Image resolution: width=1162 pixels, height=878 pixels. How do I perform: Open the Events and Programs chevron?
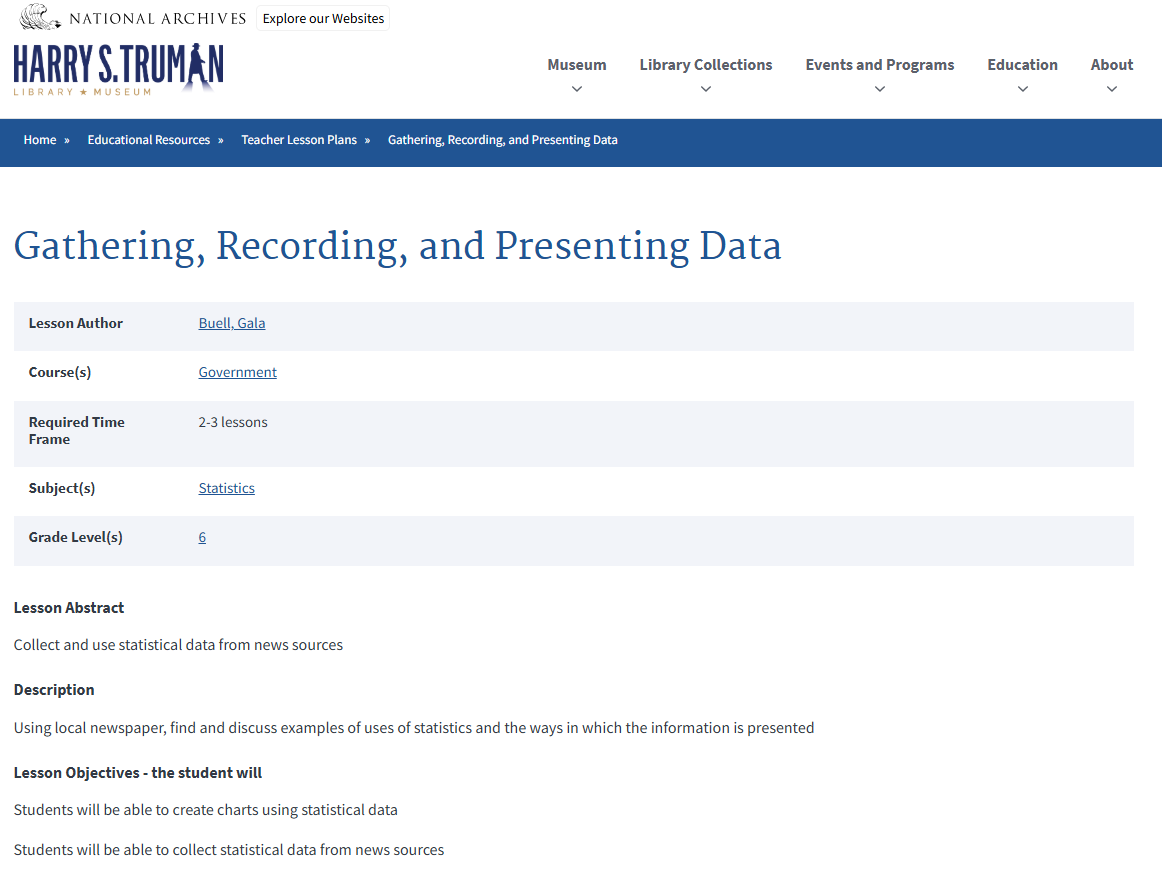point(880,89)
